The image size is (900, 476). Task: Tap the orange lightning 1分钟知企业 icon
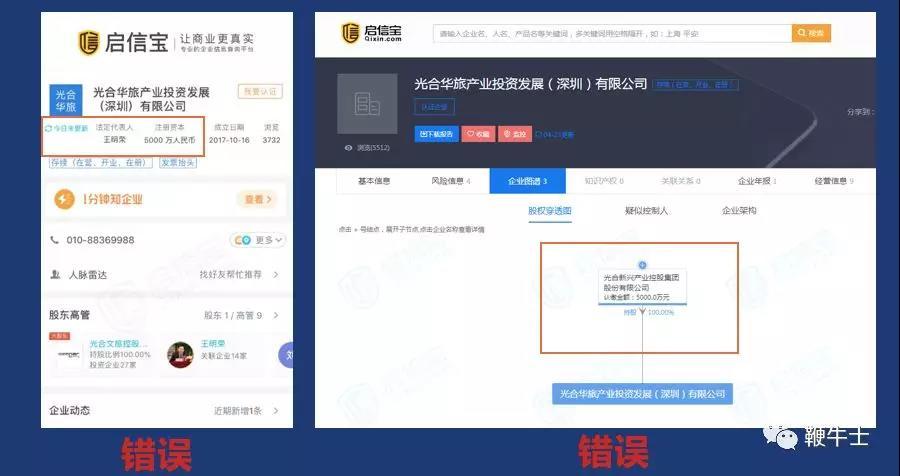(64, 199)
